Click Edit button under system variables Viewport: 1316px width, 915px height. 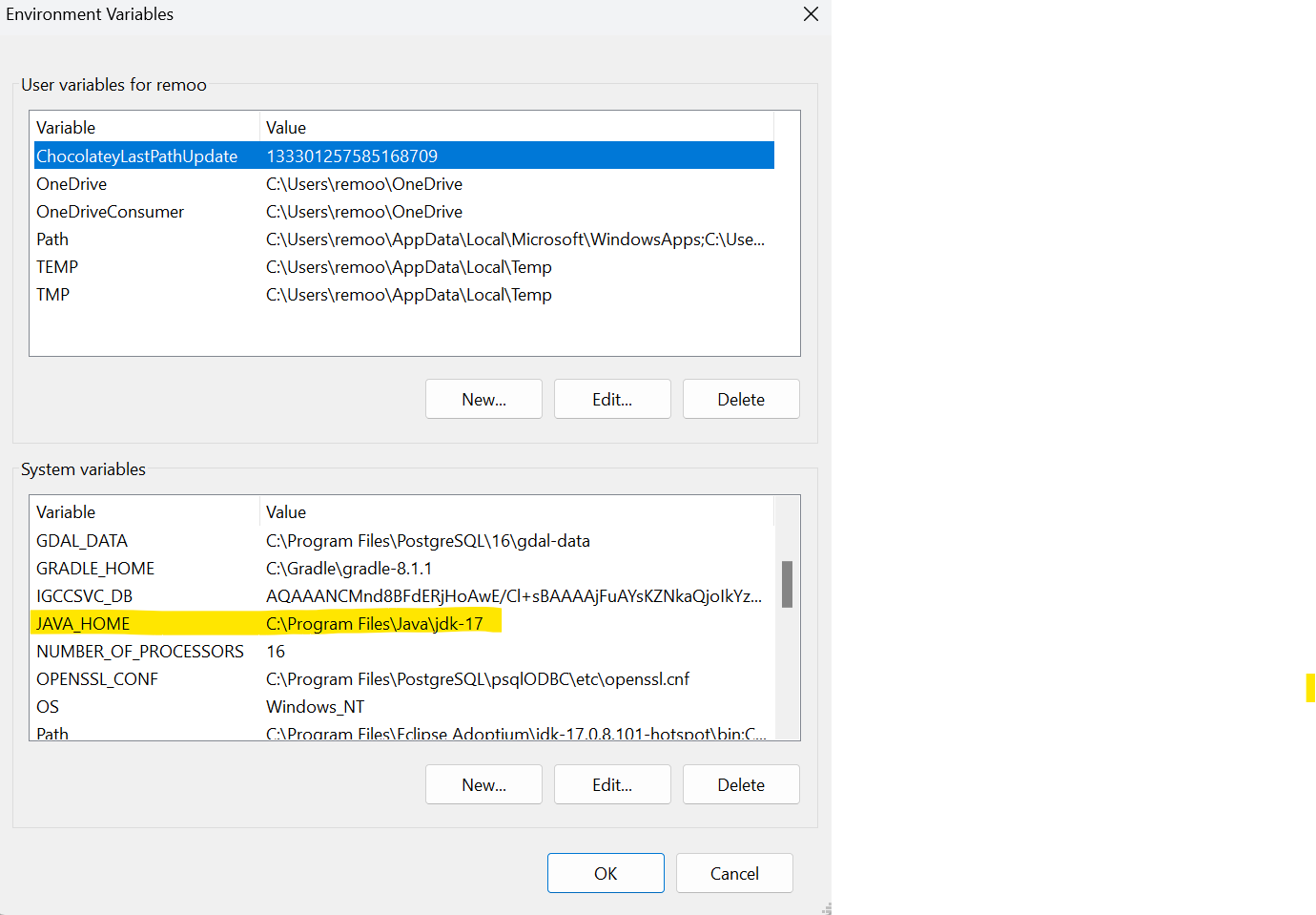(612, 784)
